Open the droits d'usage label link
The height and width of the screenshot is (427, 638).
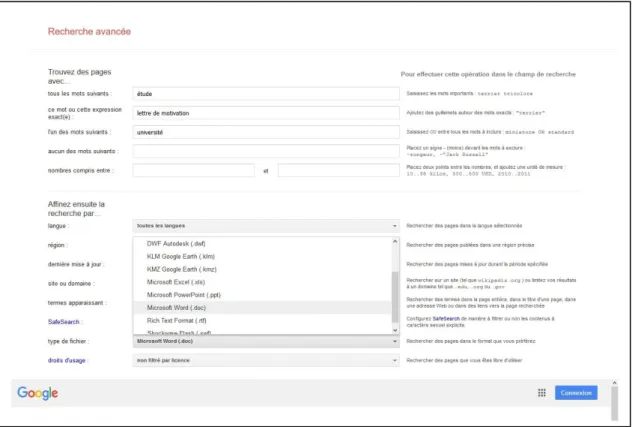[x=67, y=360]
